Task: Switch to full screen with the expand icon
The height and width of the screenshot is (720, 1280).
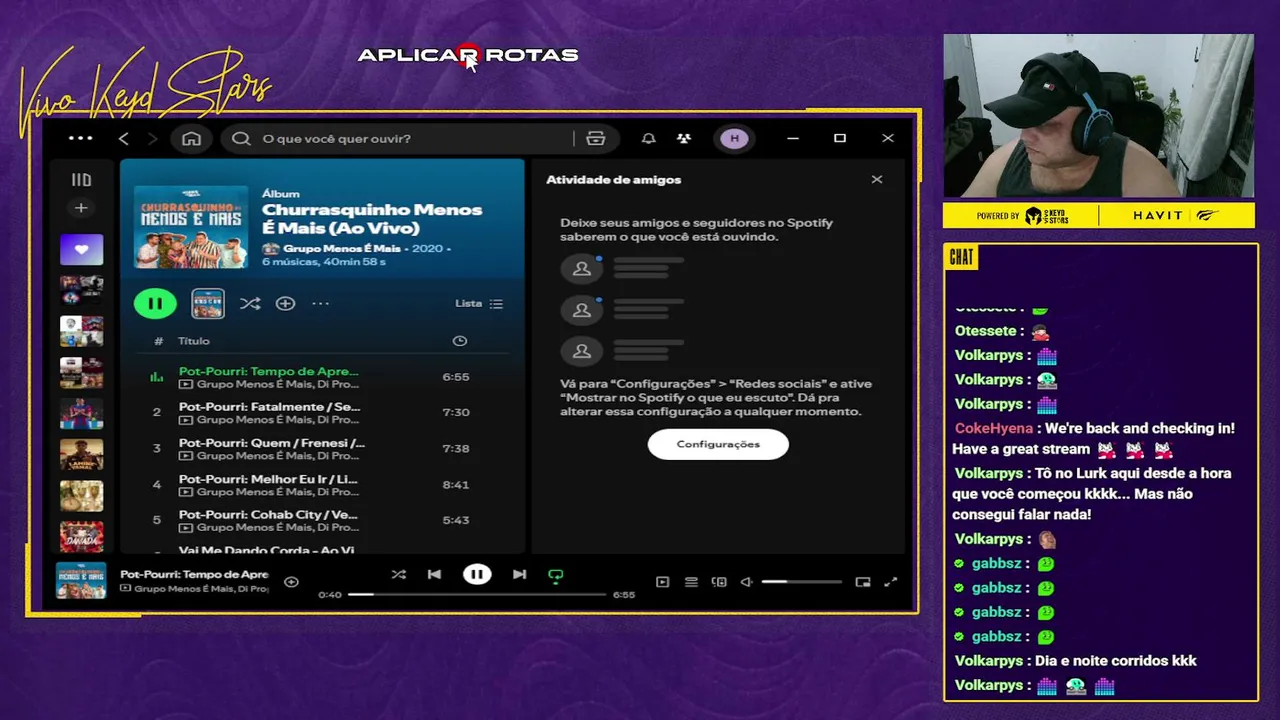Action: tap(891, 582)
